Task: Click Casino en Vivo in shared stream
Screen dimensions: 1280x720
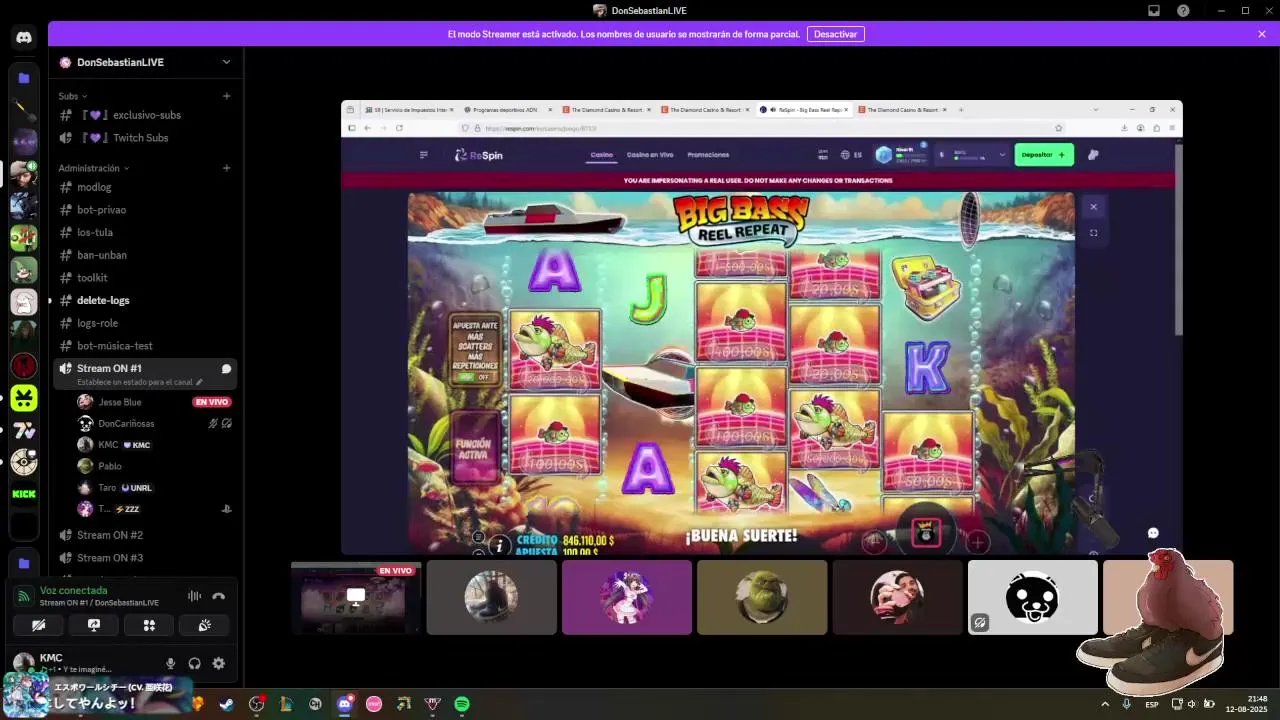Action: point(650,155)
